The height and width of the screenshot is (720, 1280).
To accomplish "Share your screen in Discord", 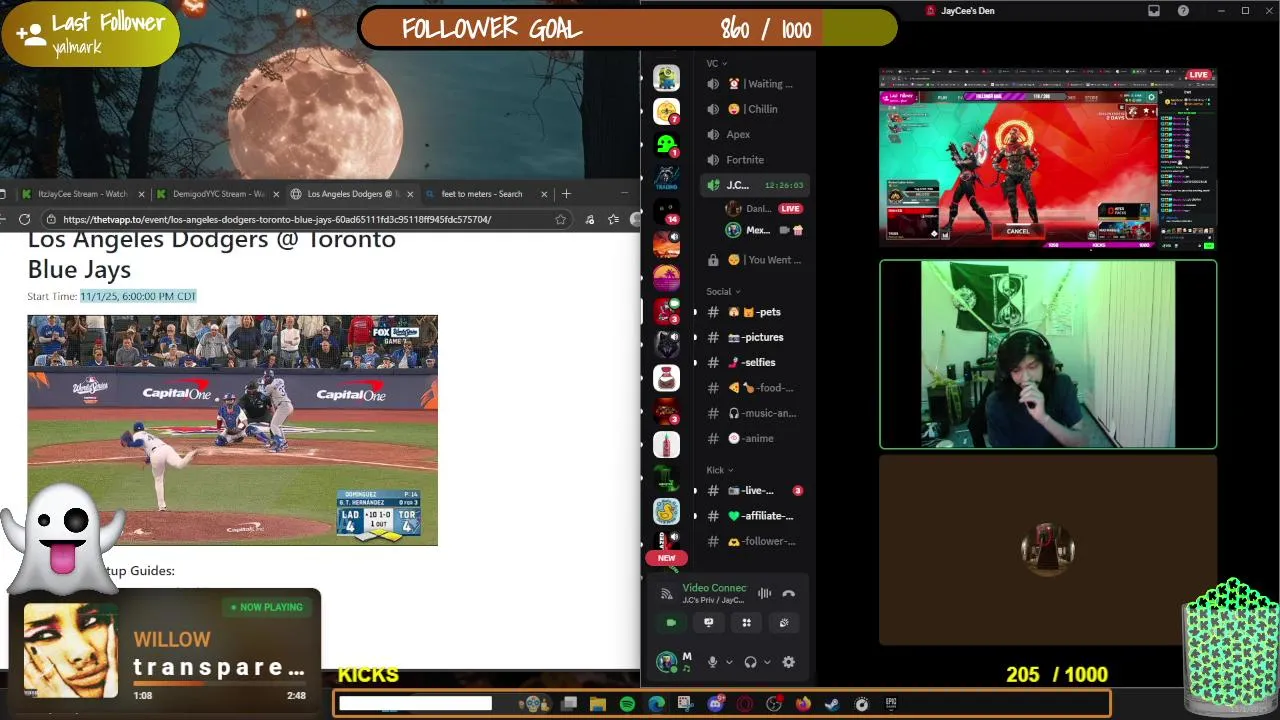I will (x=709, y=623).
